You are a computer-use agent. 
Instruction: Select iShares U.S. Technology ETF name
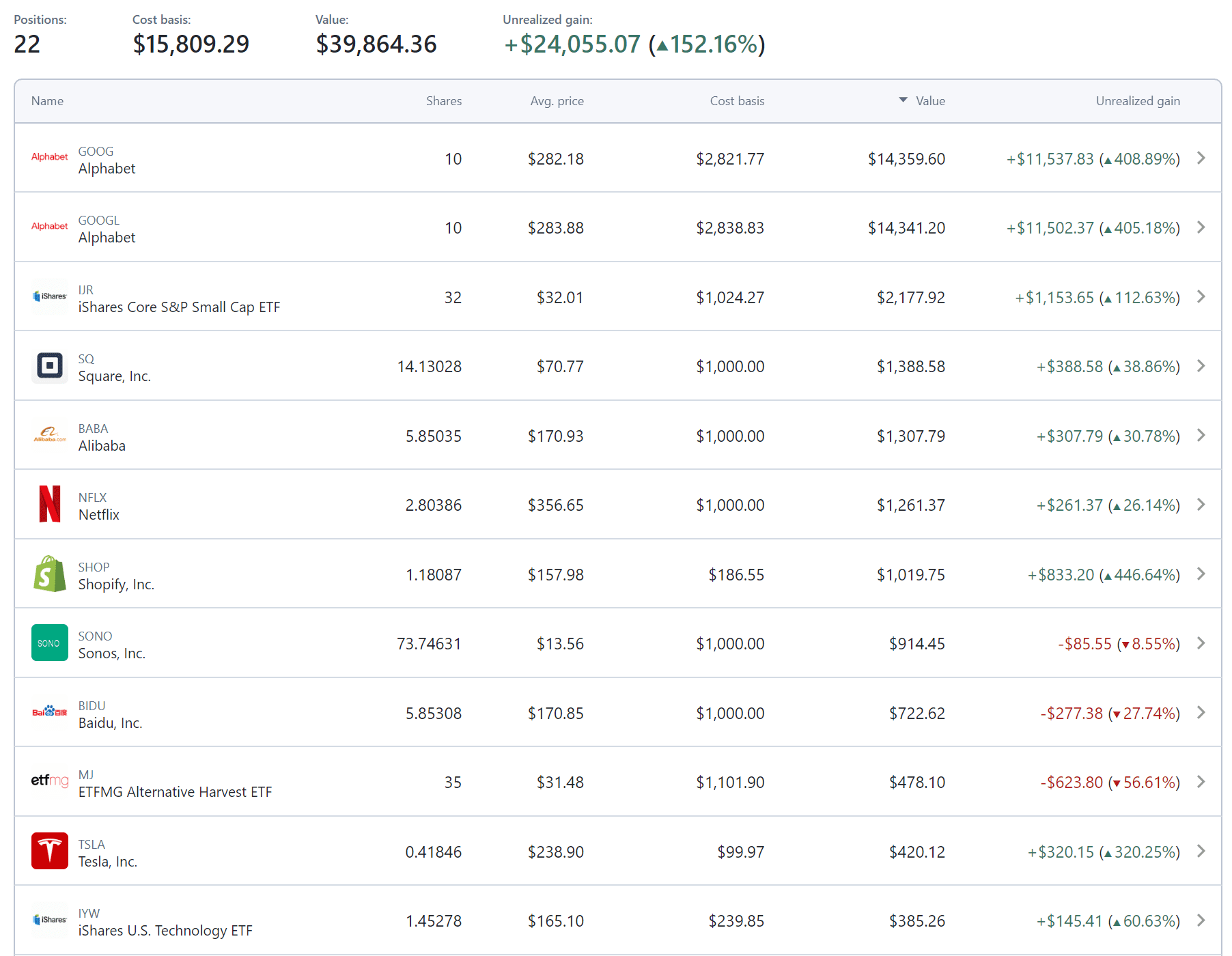point(165,931)
